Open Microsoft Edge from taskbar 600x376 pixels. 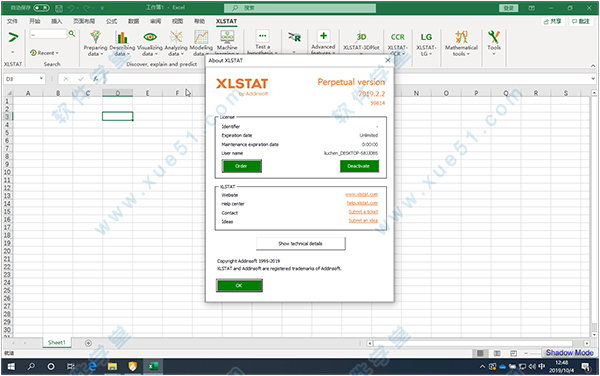pyautogui.click(x=92, y=366)
